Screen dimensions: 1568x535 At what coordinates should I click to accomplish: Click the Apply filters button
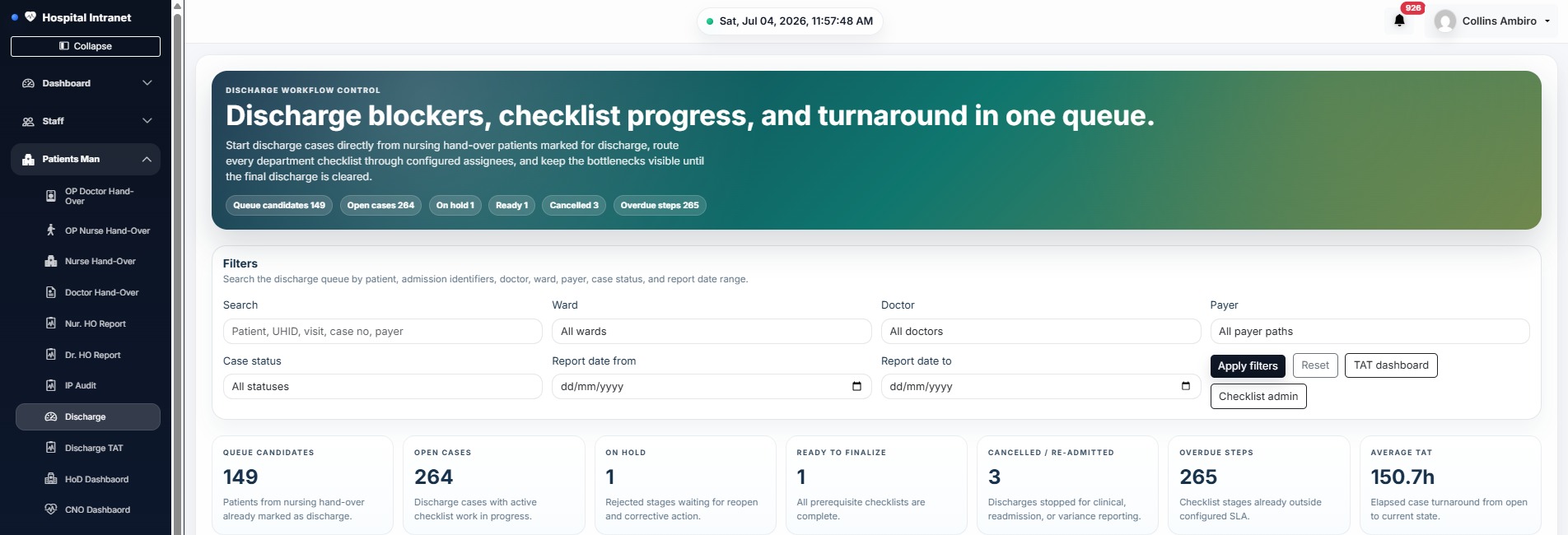(1248, 365)
